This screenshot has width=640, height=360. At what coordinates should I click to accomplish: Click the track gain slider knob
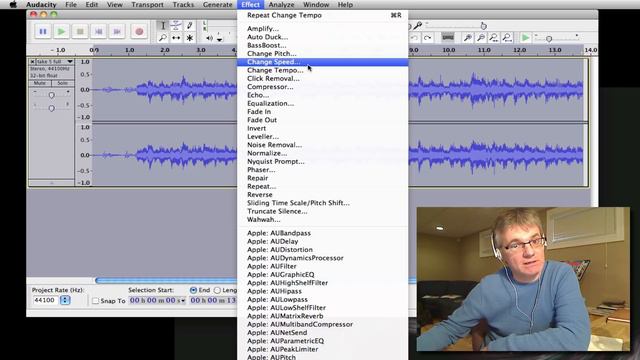click(x=51, y=95)
